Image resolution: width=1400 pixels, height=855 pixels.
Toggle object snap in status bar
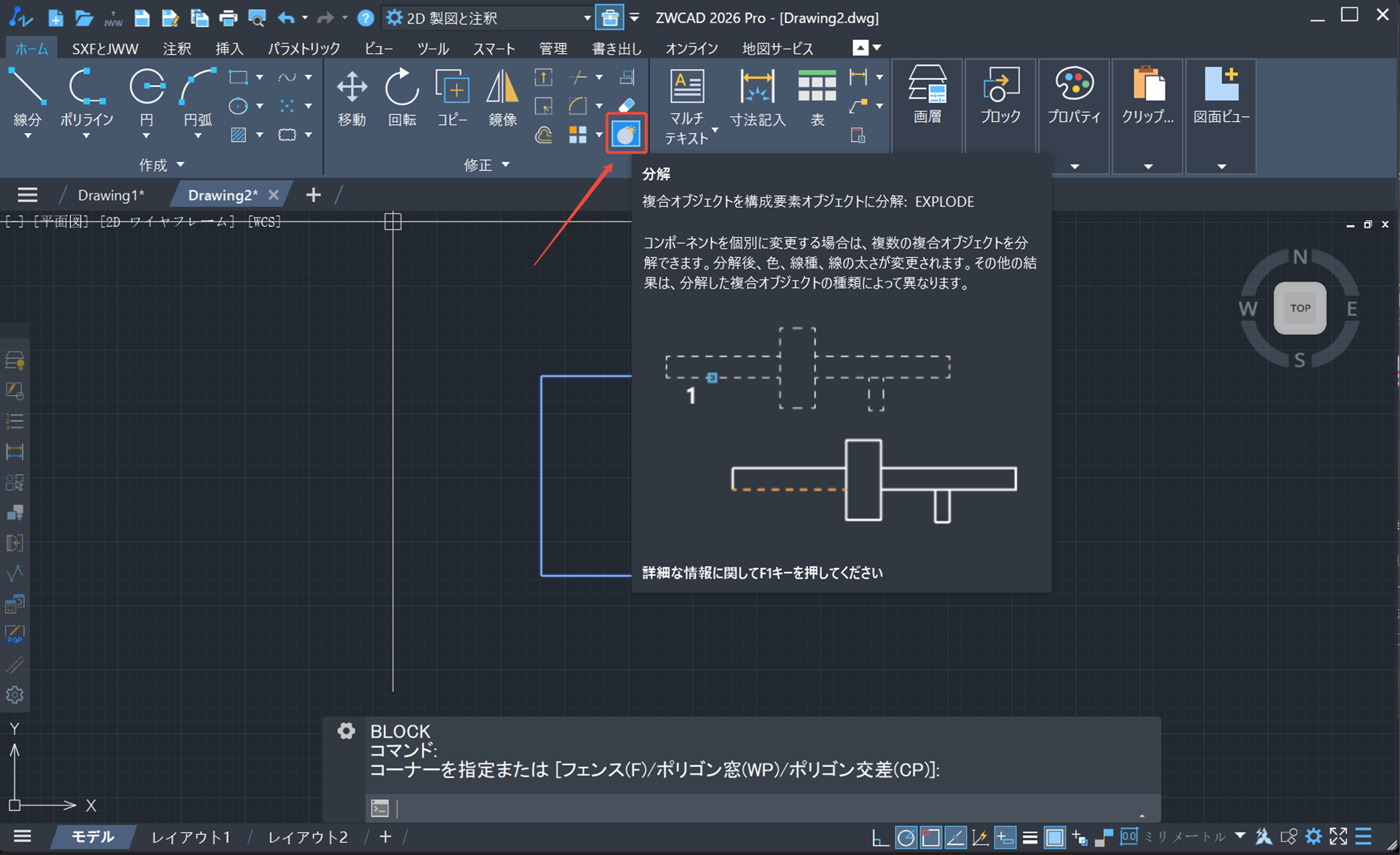click(x=931, y=838)
